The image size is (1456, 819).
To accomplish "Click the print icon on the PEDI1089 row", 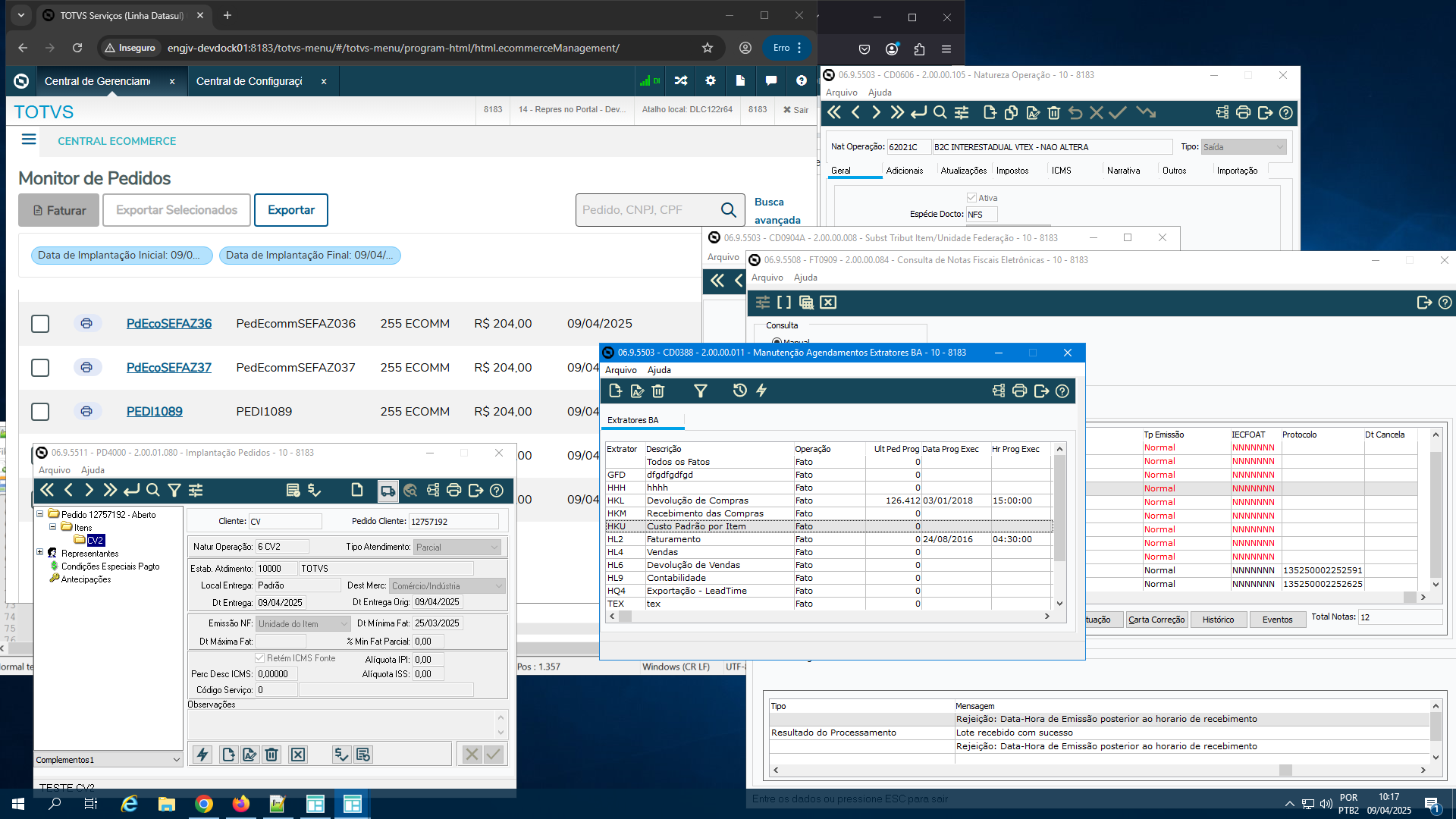I will tap(86, 411).
